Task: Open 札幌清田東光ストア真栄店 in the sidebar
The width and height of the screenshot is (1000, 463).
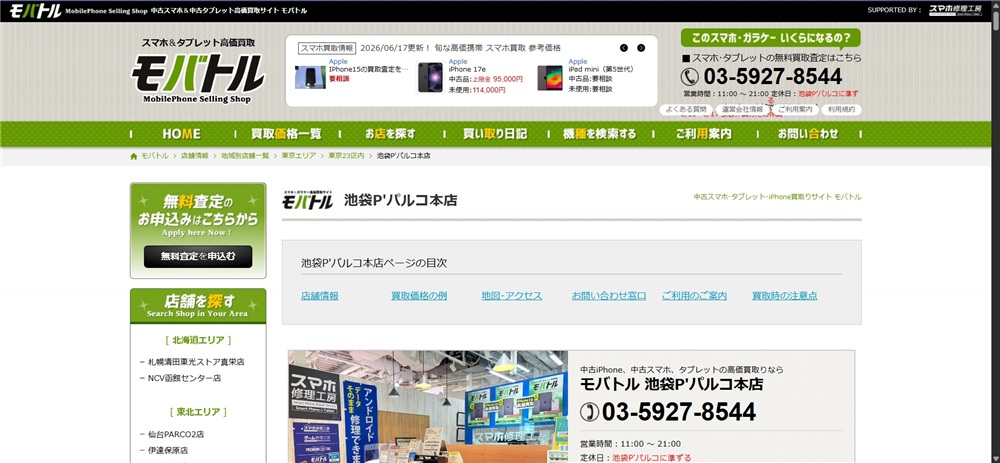Action: coord(196,362)
